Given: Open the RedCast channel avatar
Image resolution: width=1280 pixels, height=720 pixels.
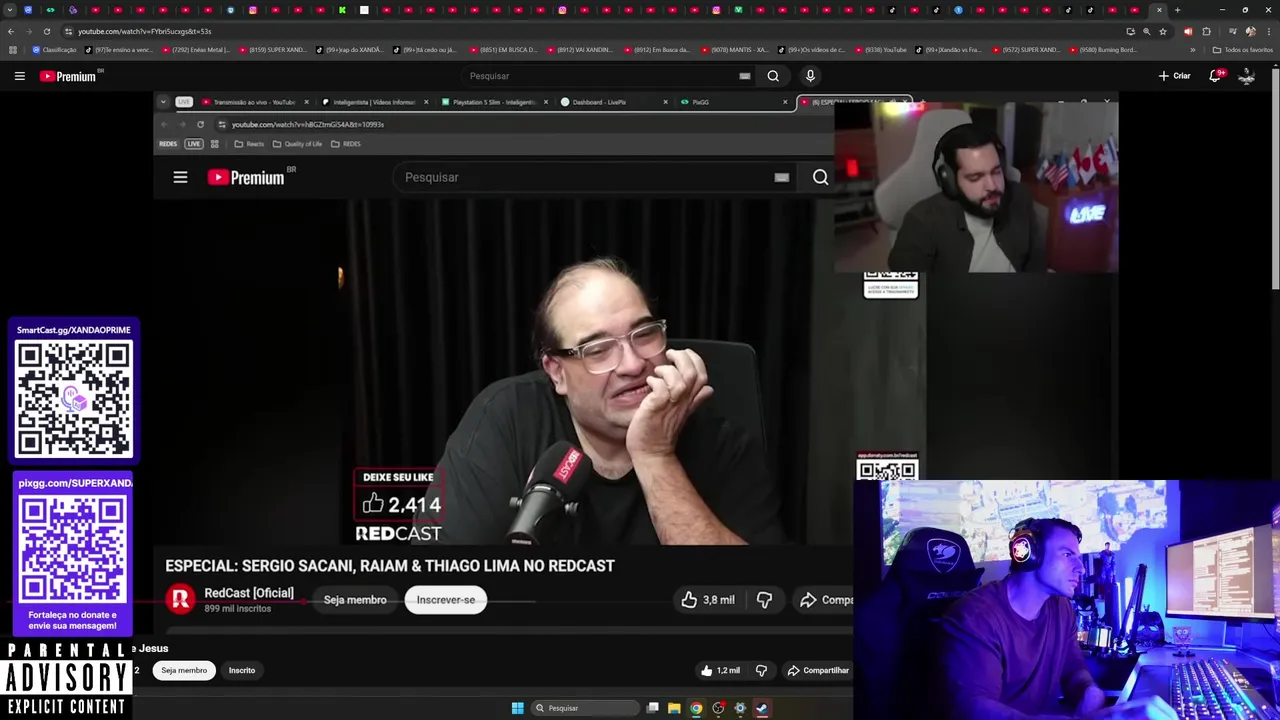Looking at the screenshot, I should [x=181, y=599].
